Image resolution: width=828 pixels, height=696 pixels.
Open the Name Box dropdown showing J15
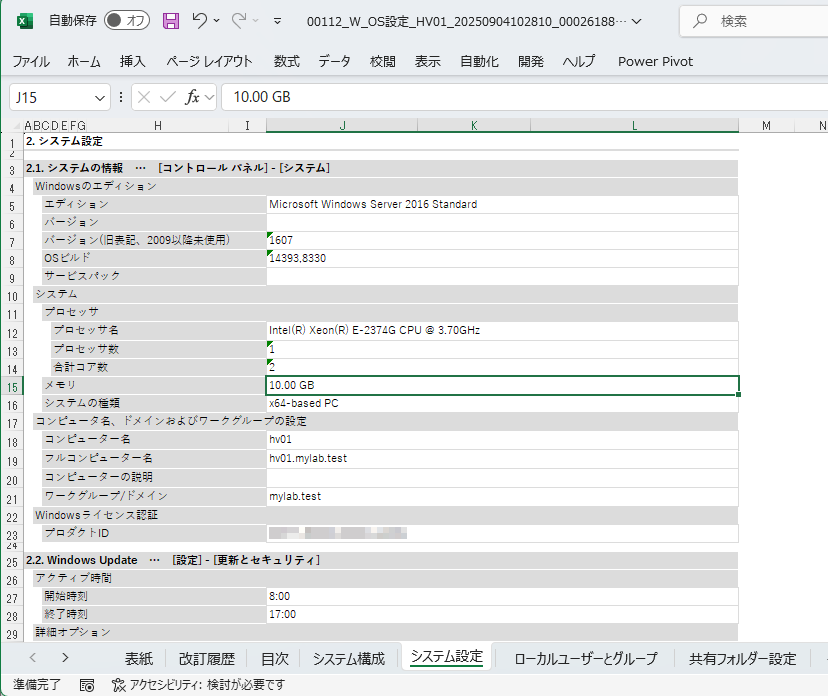[x=98, y=96]
